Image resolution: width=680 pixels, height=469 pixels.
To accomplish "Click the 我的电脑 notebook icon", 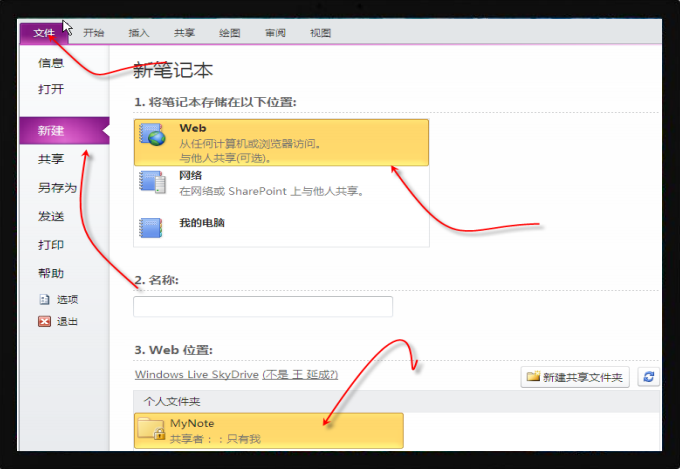I will point(150,228).
